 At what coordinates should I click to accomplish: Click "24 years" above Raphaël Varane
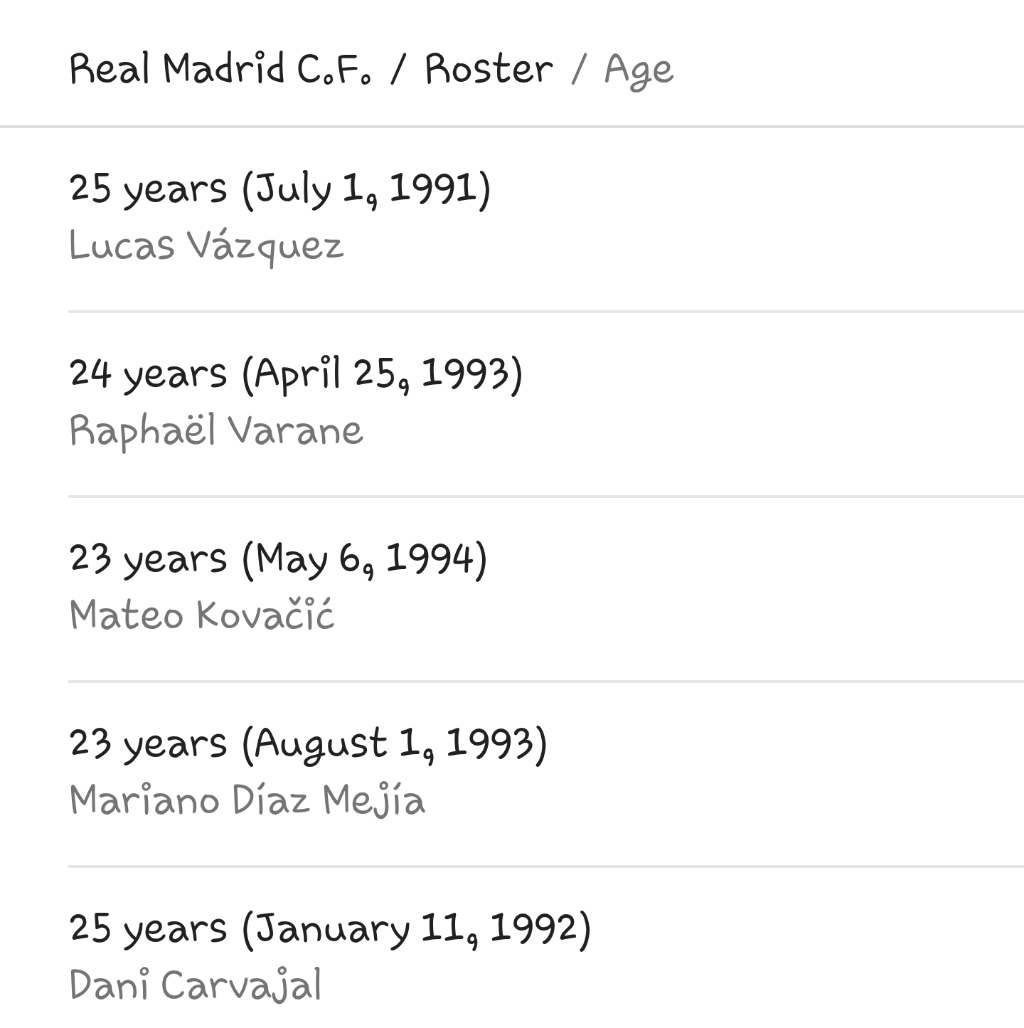[148, 374]
